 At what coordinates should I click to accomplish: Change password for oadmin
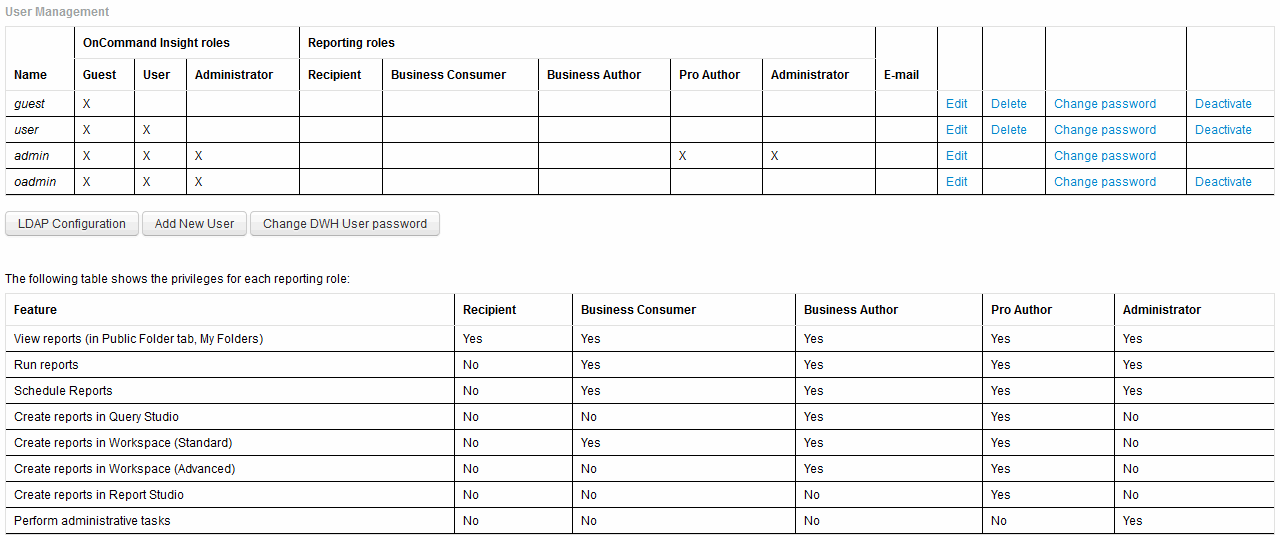pos(1104,182)
